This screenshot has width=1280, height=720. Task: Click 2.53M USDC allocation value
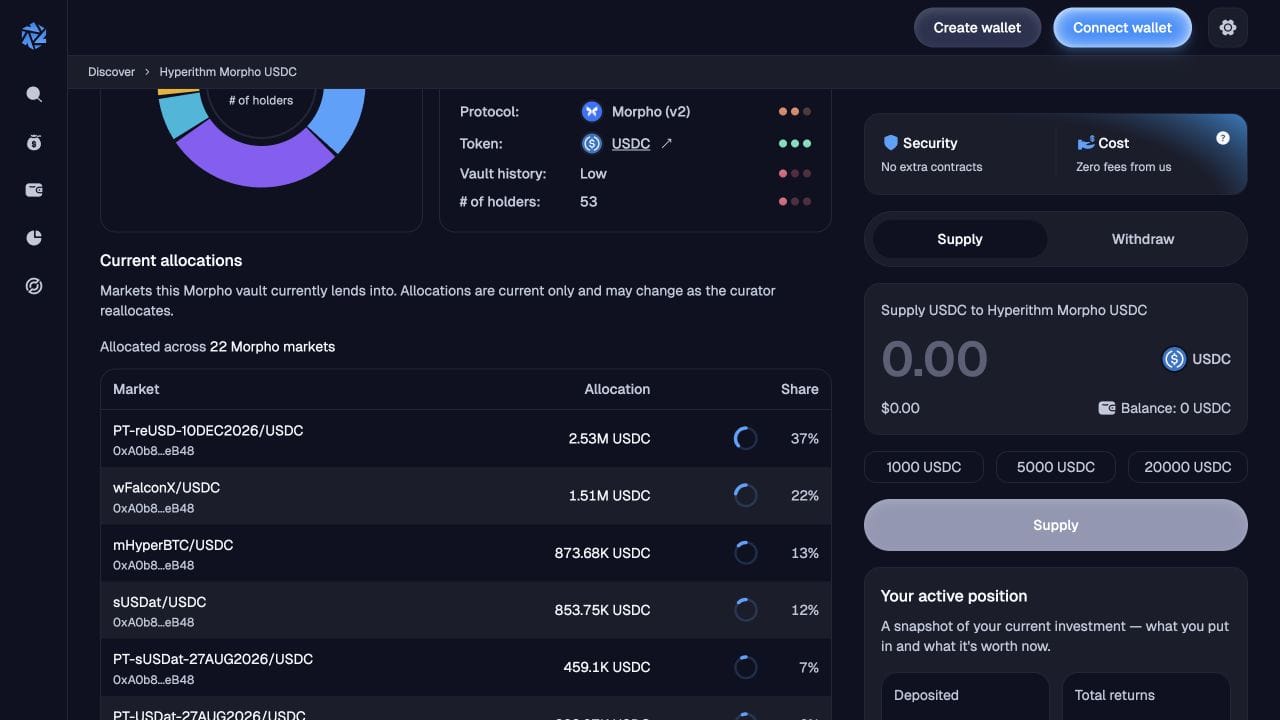[609, 438]
